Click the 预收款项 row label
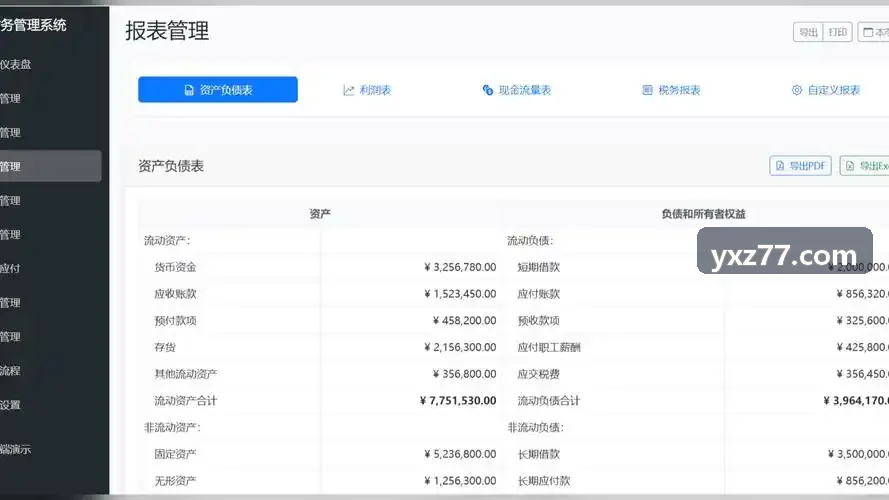Viewport: 889px width, 500px height. coord(539,320)
